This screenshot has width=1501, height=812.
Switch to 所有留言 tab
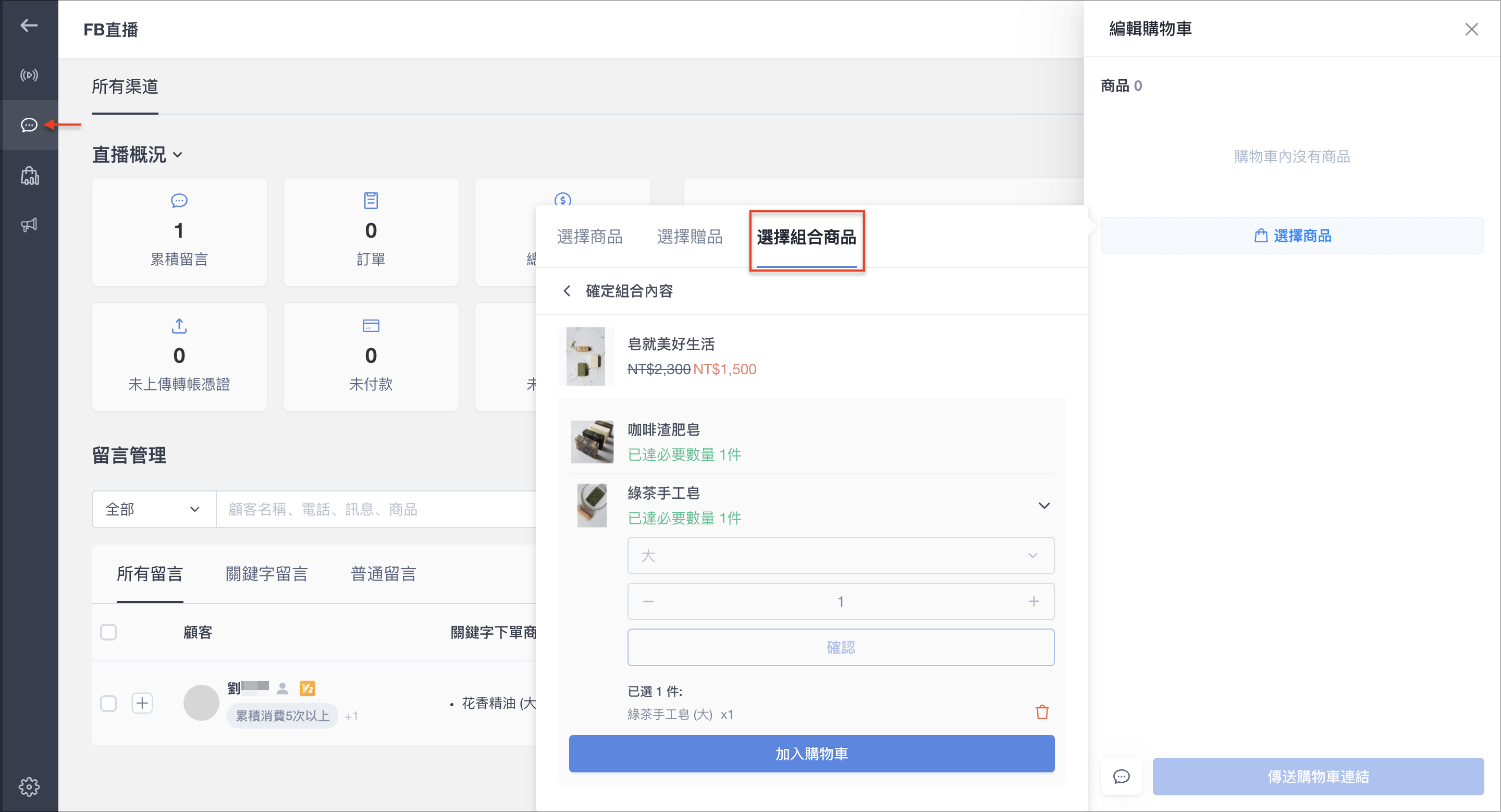click(150, 574)
